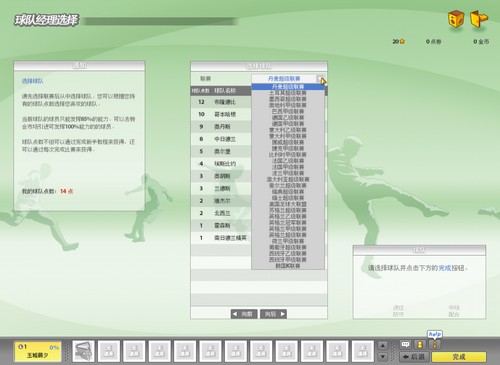Choose 英格兰超级联赛 from league list

(x=288, y=235)
